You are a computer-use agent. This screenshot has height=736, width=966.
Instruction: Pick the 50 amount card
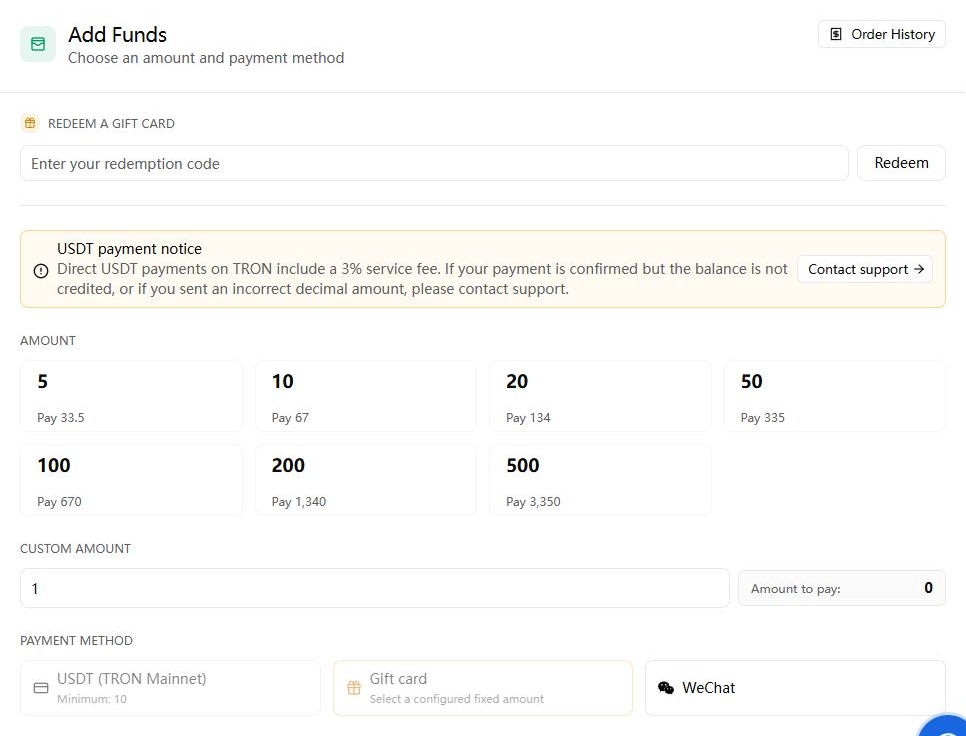[835, 396]
